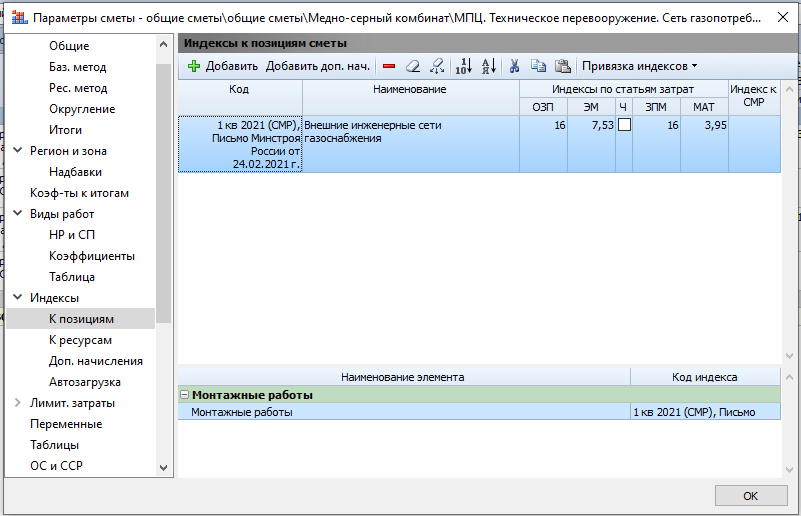Select Надбавки in the tree
Image resolution: width=801 pixels, height=516 pixels.
(x=76, y=172)
